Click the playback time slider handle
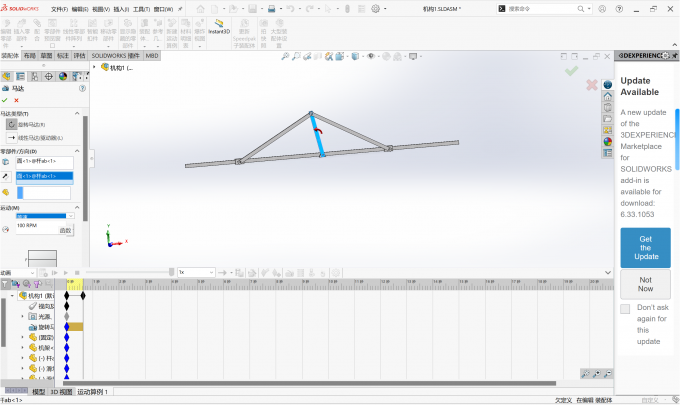The image size is (680, 405). [x=171, y=272]
